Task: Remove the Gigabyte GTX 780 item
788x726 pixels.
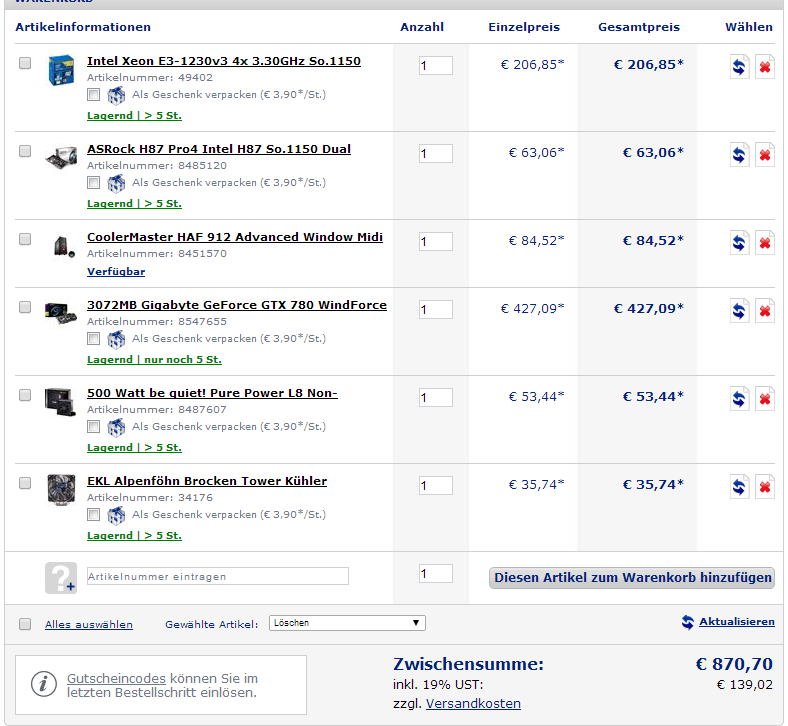Action: 764,310
